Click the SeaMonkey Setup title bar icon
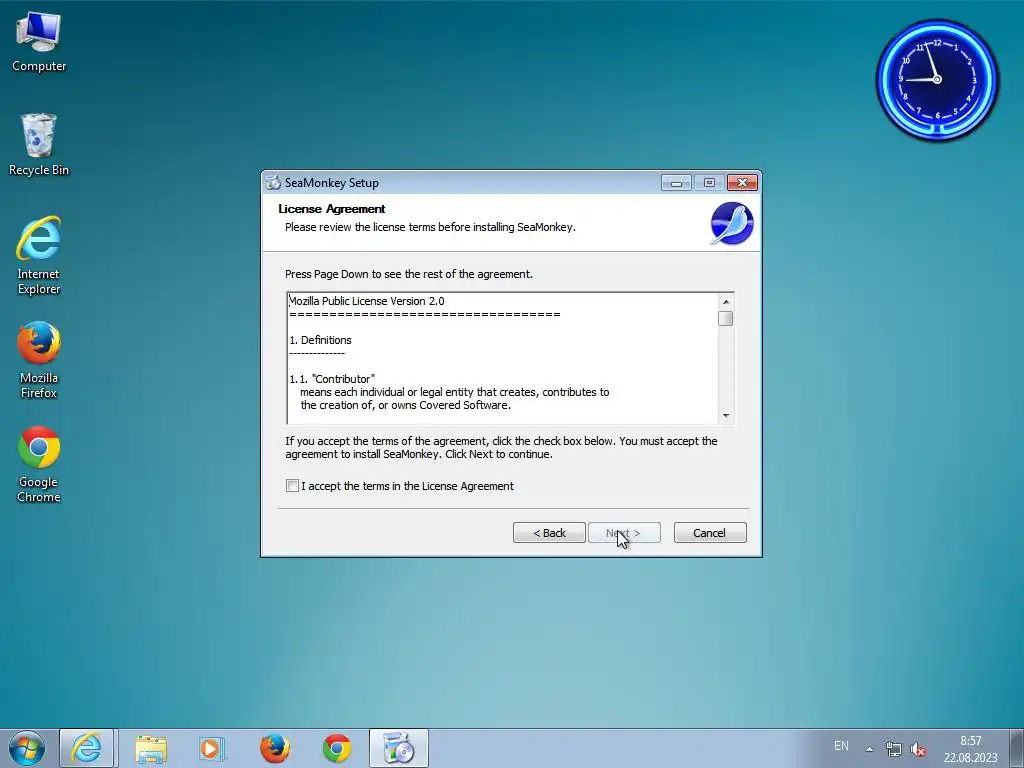This screenshot has width=1024, height=768. click(x=273, y=183)
